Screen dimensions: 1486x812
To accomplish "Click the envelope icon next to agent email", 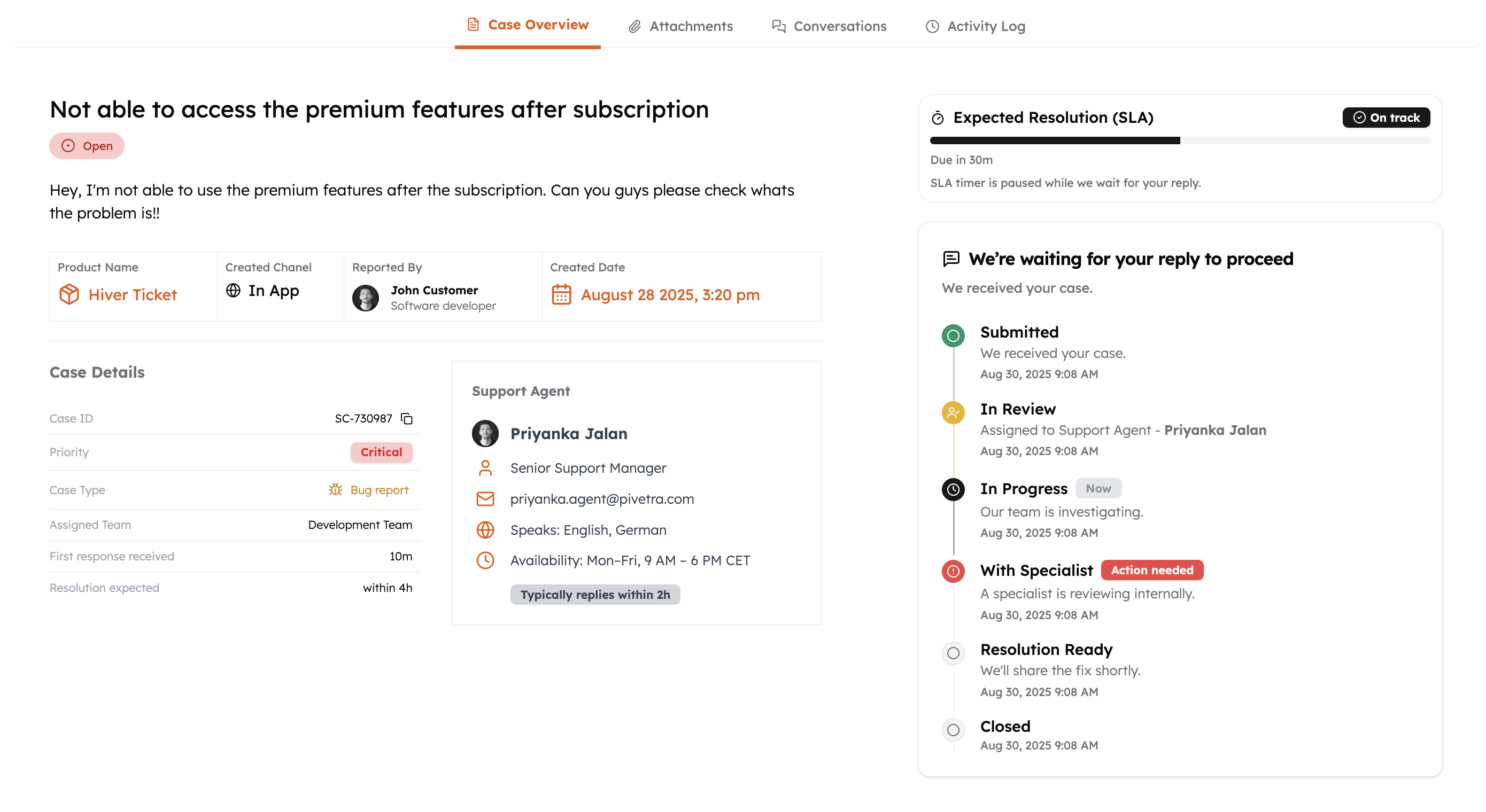I will [485, 499].
